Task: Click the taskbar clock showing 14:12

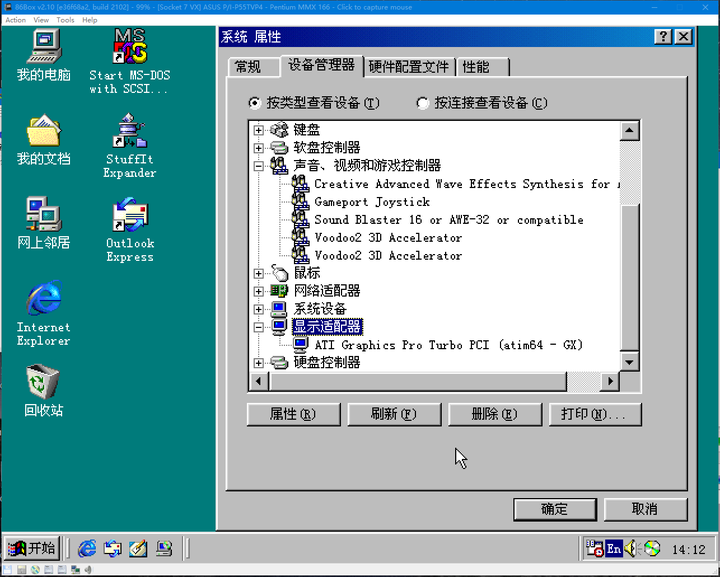Action: coord(688,549)
